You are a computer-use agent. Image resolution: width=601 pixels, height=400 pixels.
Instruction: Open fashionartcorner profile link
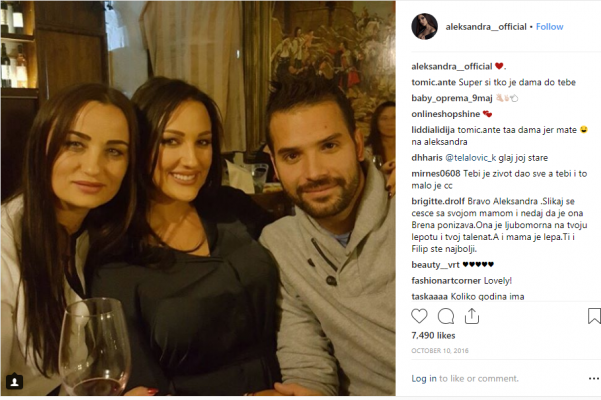click(x=446, y=281)
